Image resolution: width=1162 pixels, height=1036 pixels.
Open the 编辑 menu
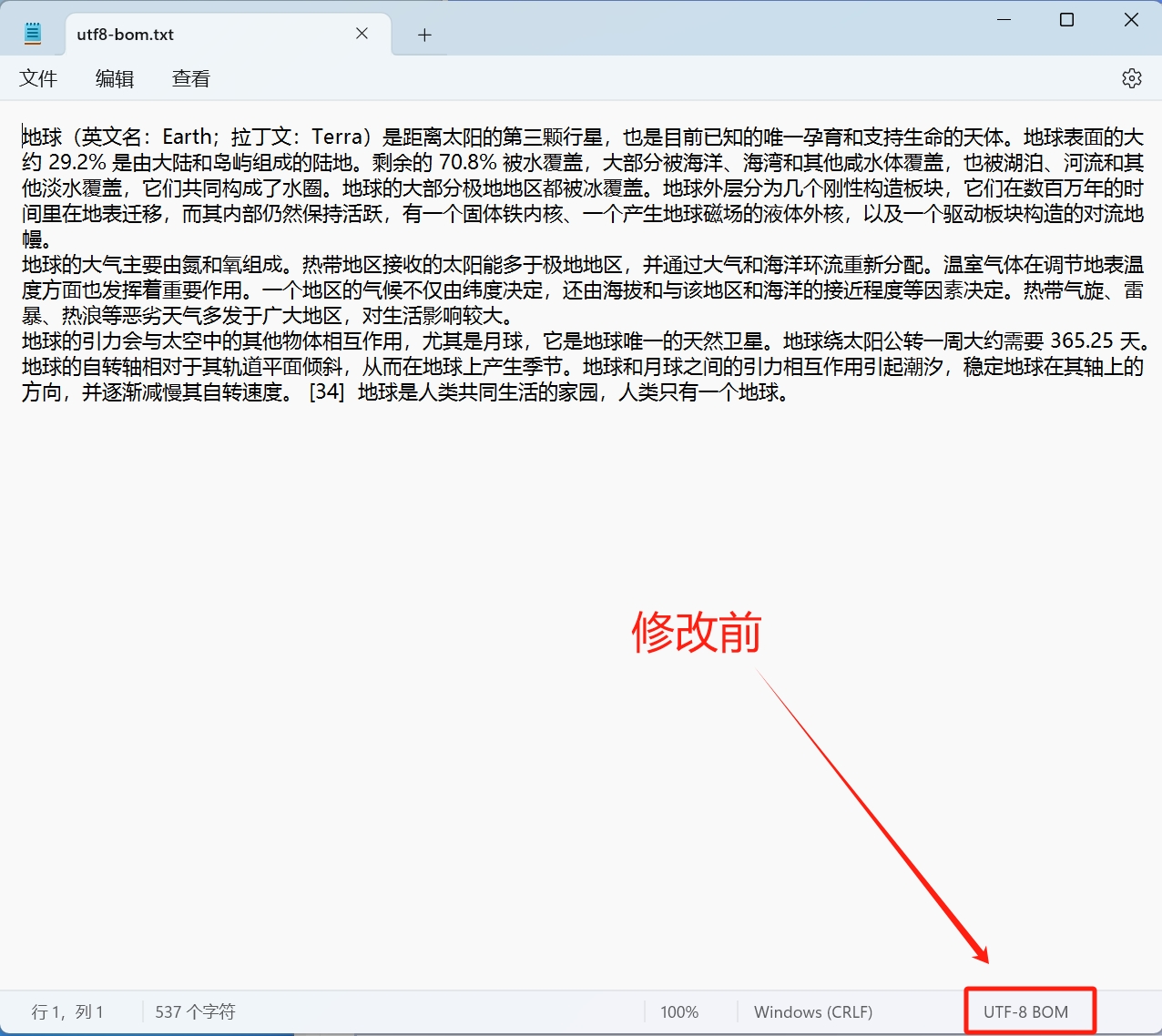114,78
